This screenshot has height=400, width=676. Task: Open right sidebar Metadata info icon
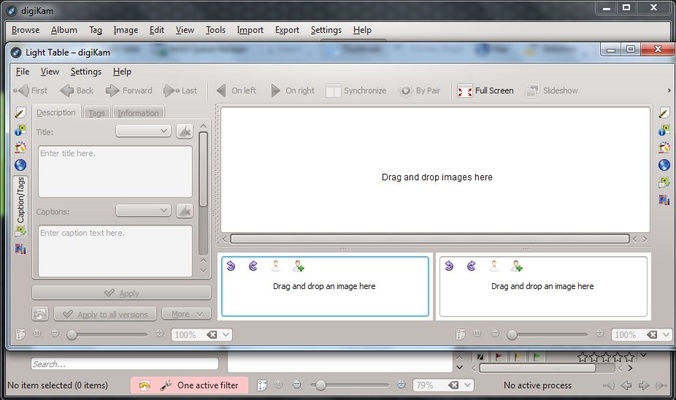tap(664, 130)
